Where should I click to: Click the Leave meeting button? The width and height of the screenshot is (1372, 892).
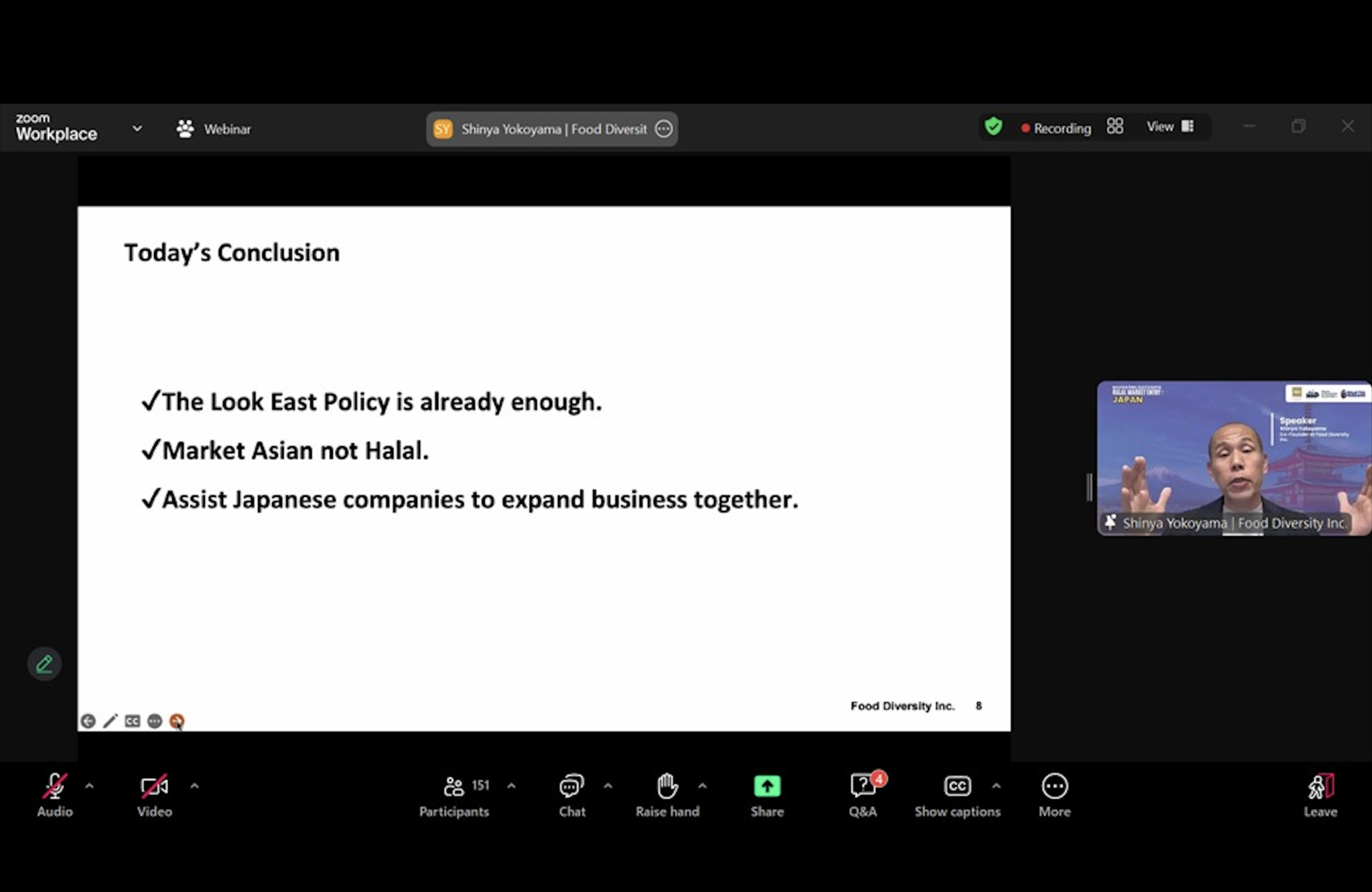[1320, 794]
